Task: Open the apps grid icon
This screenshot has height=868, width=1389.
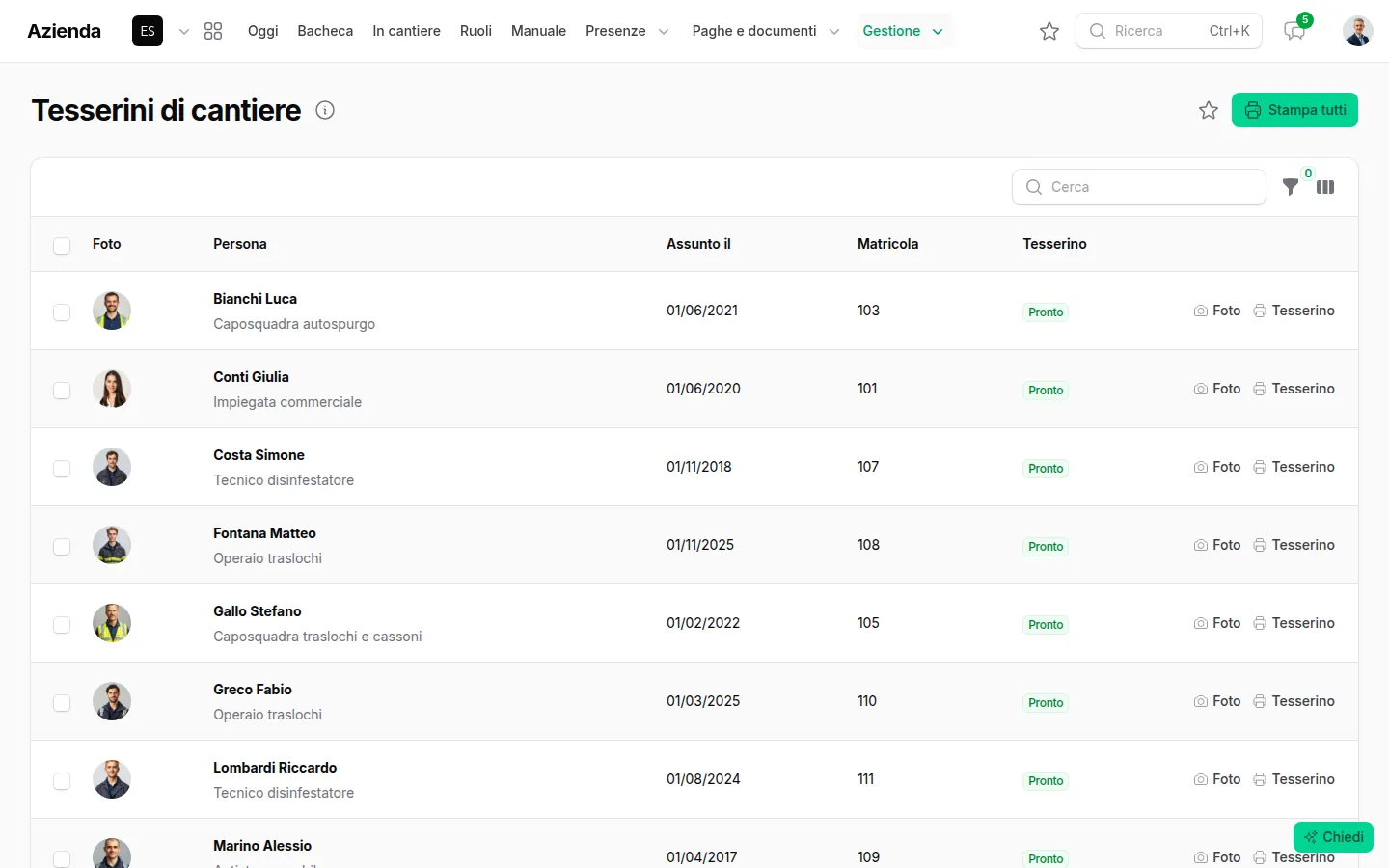Action: pyautogui.click(x=213, y=31)
